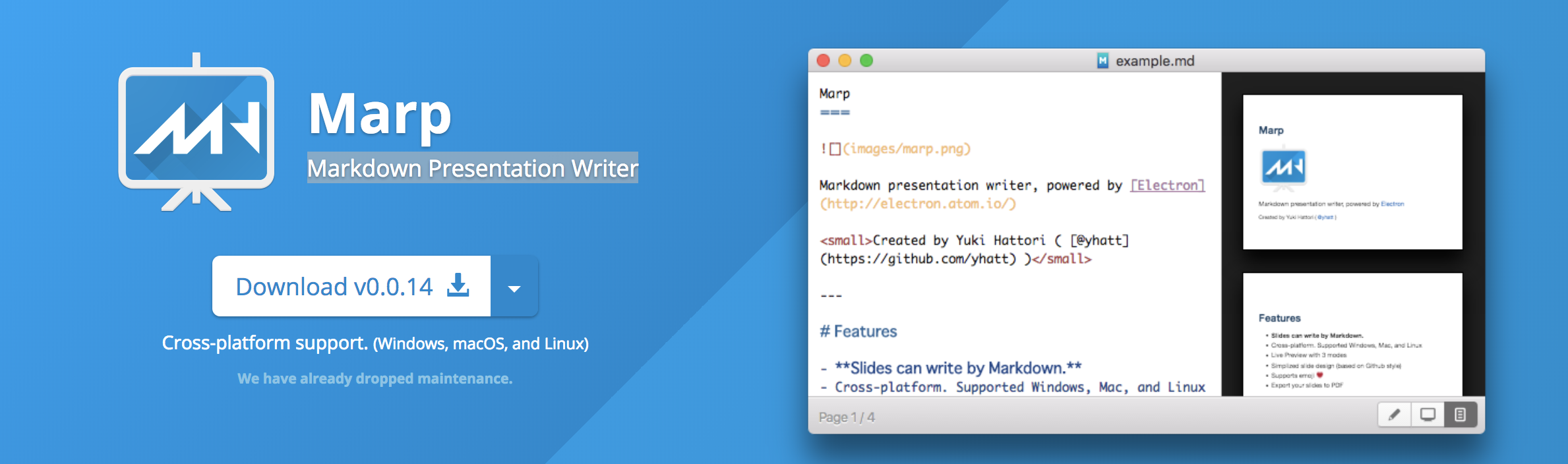
Task: Click the Marp presentation logo icon
Action: tap(196, 132)
